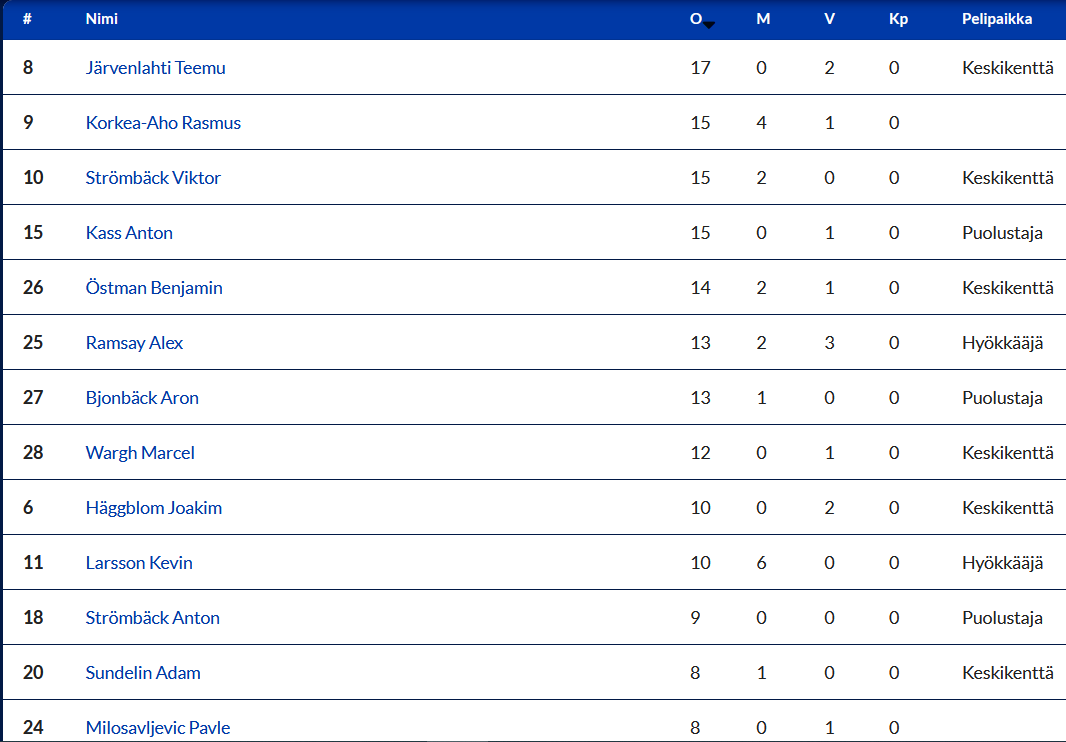This screenshot has width=1066, height=742.
Task: Open Strömbäck Viktor player profile
Action: [x=153, y=178]
